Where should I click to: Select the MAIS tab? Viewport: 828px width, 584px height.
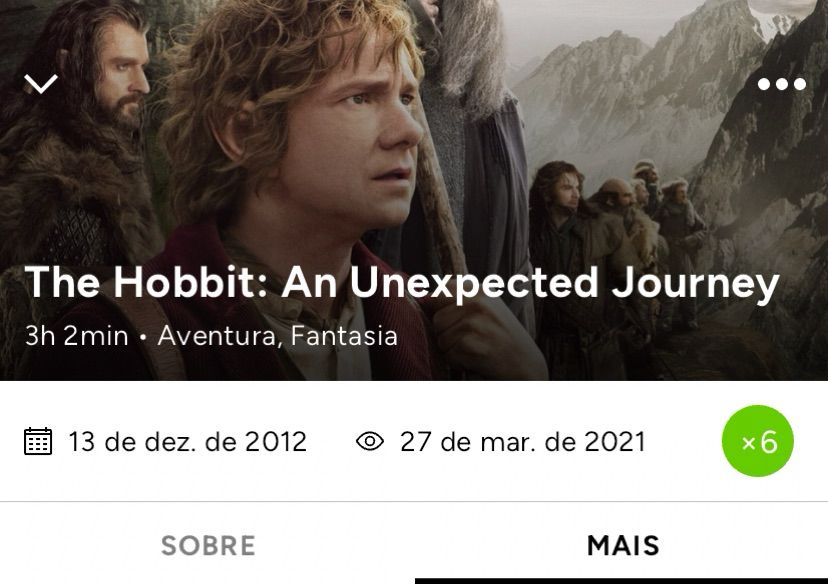(623, 545)
